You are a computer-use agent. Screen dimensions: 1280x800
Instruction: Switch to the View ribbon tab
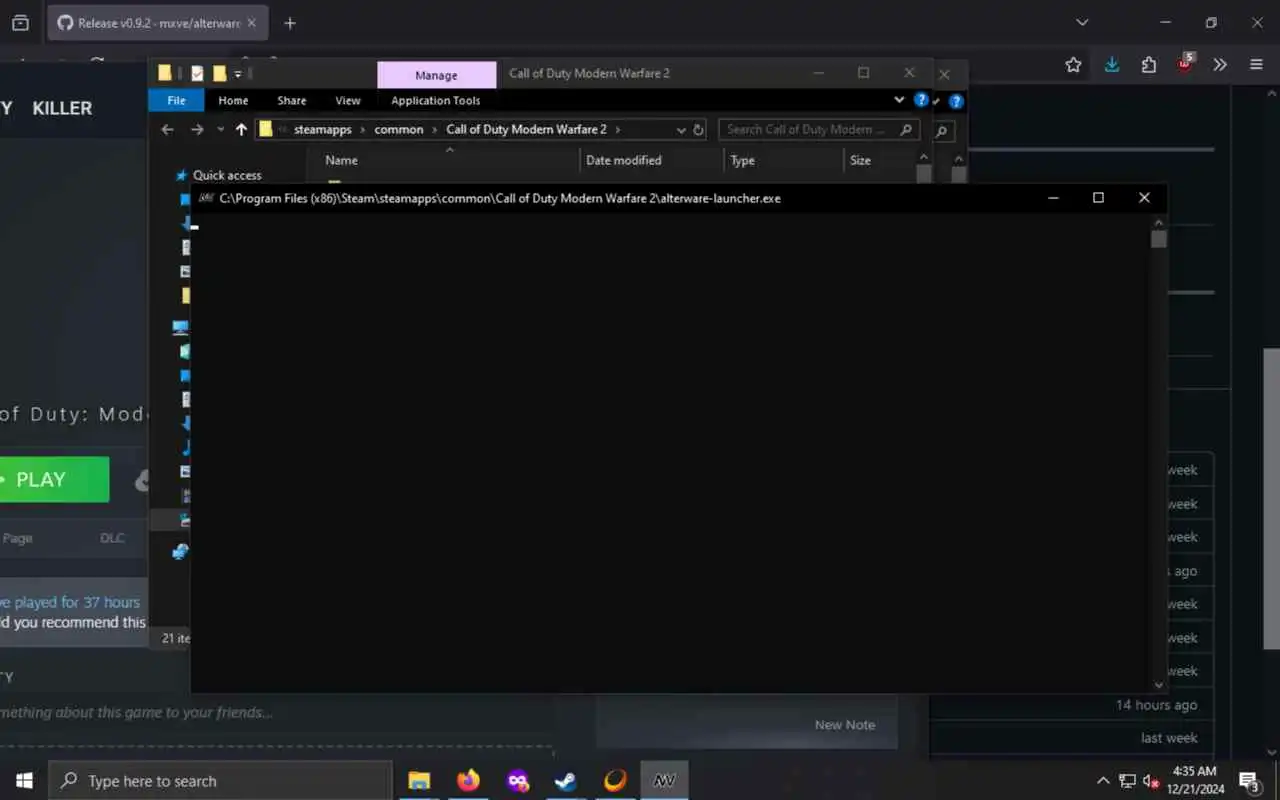(x=348, y=100)
